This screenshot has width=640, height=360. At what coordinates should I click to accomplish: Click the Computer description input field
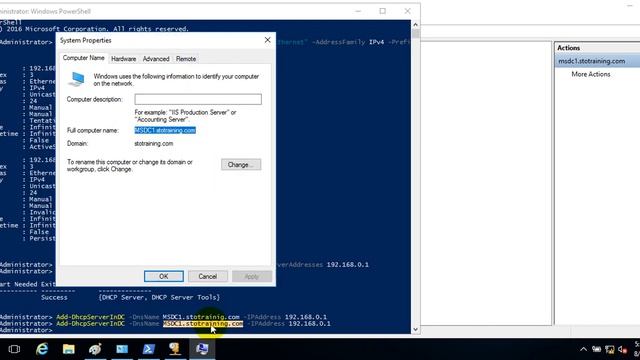click(198, 99)
